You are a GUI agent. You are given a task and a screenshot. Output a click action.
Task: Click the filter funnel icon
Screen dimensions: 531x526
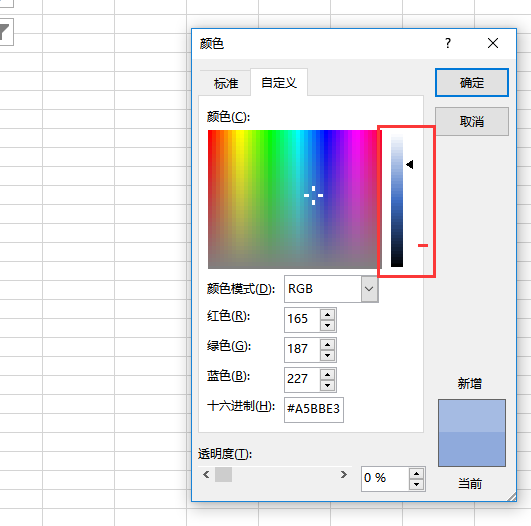click(x=5, y=32)
